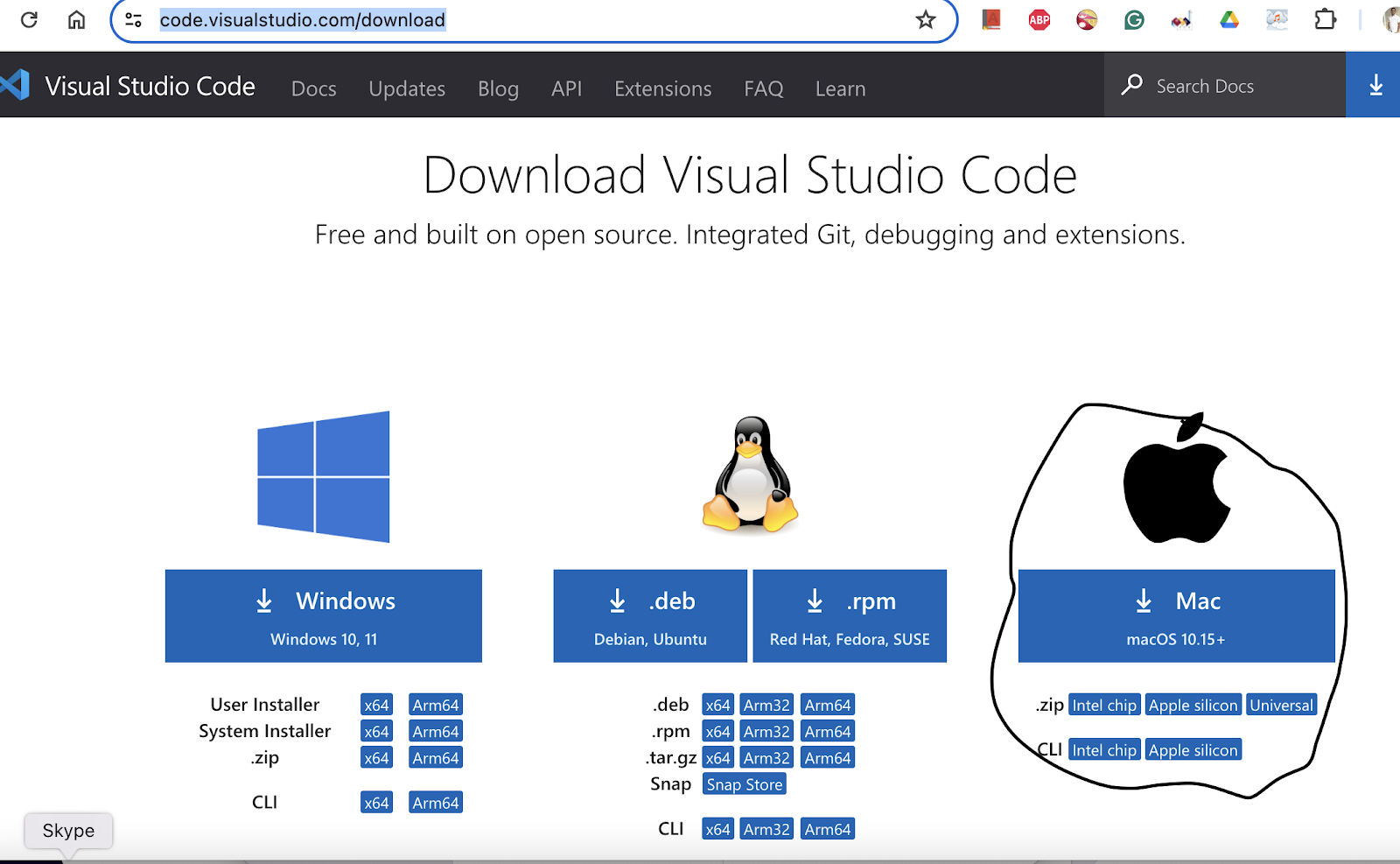Download Windows .zip Arm64
This screenshot has width=1400, height=864.
click(x=436, y=758)
